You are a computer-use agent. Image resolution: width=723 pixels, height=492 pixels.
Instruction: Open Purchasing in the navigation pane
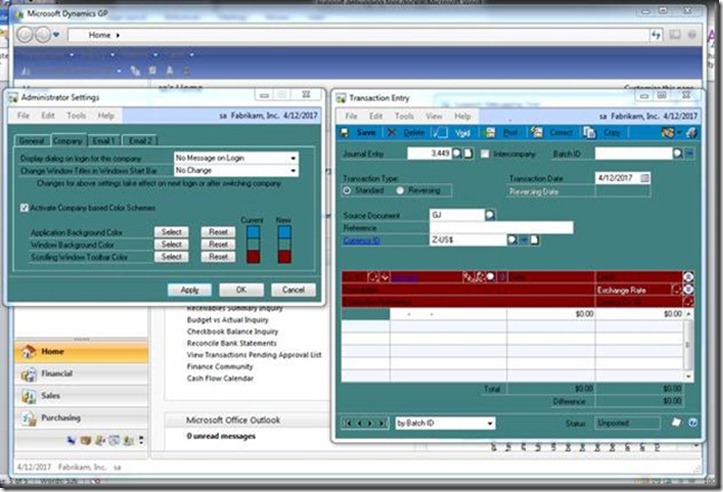pos(82,418)
